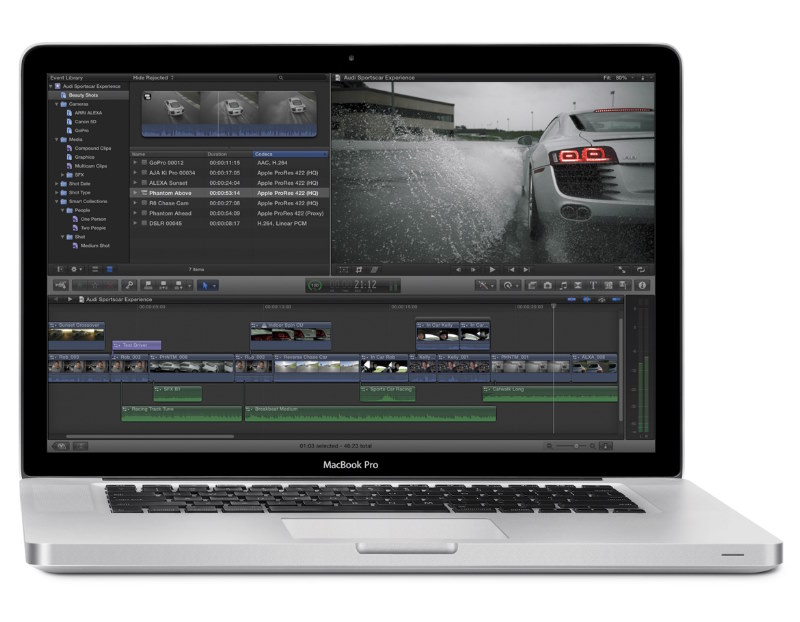Select Beauty Shots in Event Library
Screen dimensions: 800x622
[88, 95]
